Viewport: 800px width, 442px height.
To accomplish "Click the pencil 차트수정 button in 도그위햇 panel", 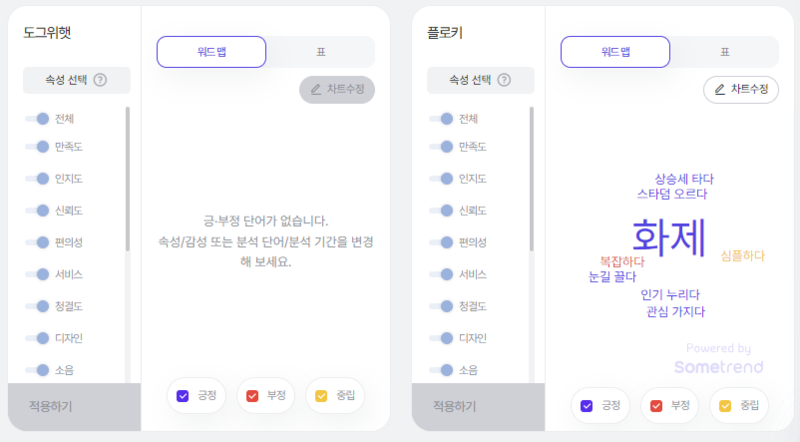I will [337, 90].
